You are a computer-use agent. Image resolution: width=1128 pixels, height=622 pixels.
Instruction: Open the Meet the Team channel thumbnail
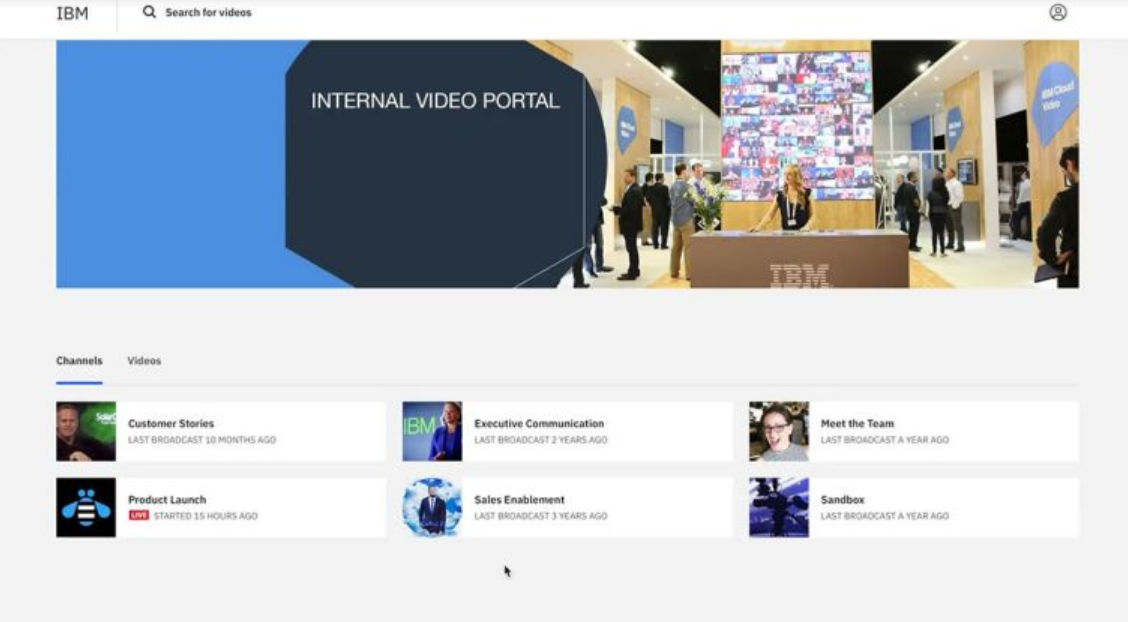(779, 431)
